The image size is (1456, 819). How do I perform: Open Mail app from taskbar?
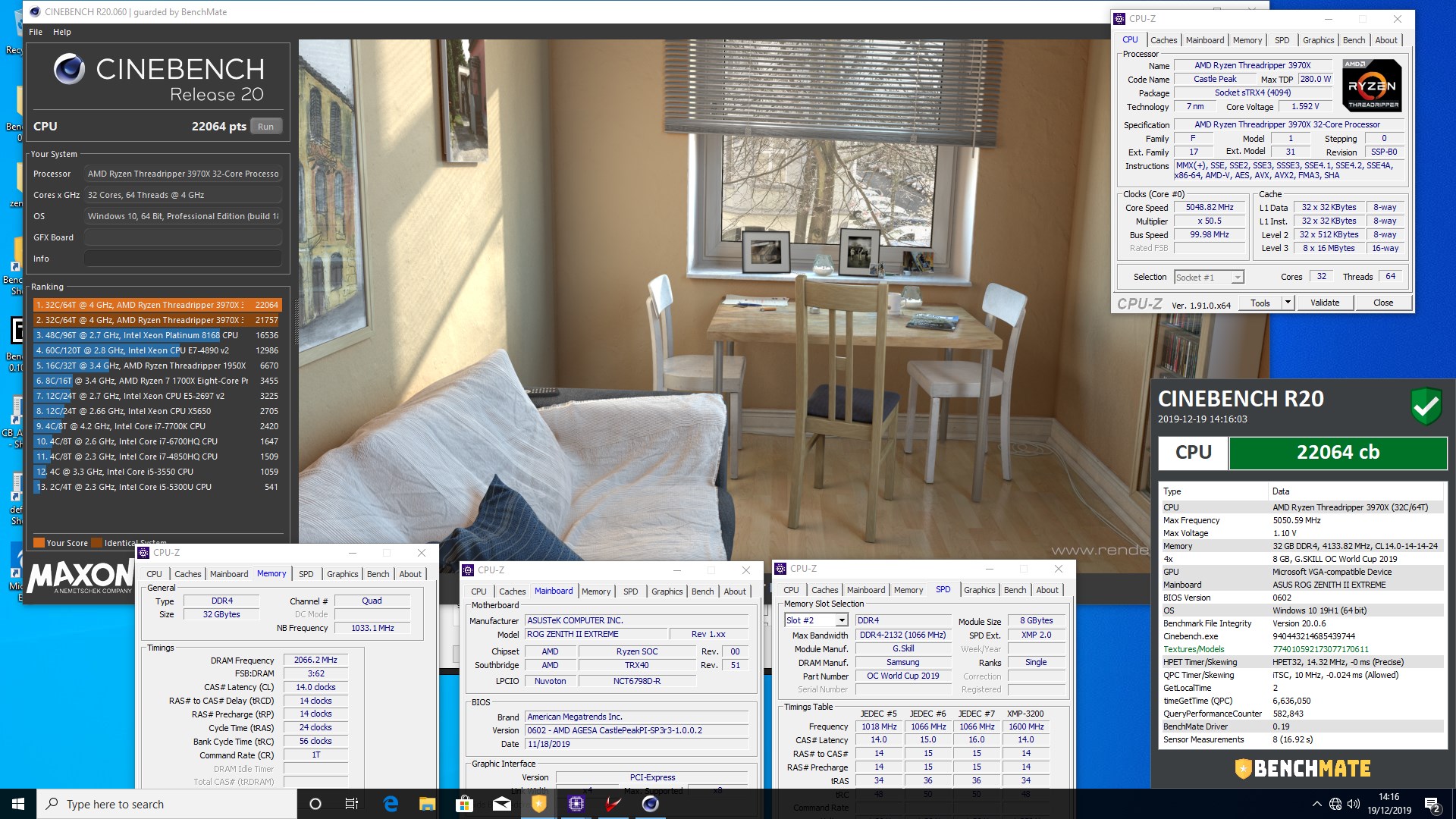(x=501, y=804)
